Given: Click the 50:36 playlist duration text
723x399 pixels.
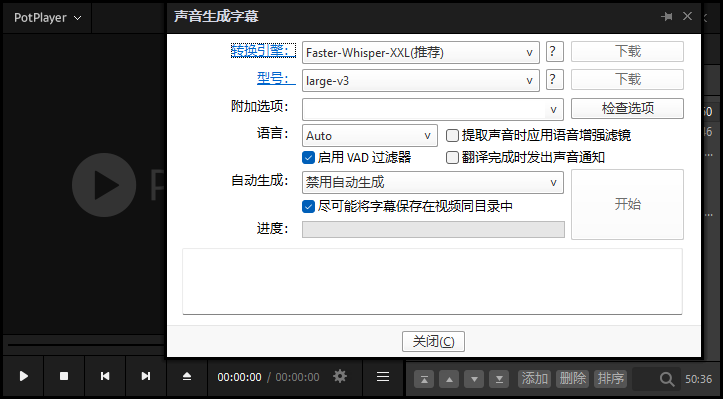Looking at the screenshot, I should [699, 379].
